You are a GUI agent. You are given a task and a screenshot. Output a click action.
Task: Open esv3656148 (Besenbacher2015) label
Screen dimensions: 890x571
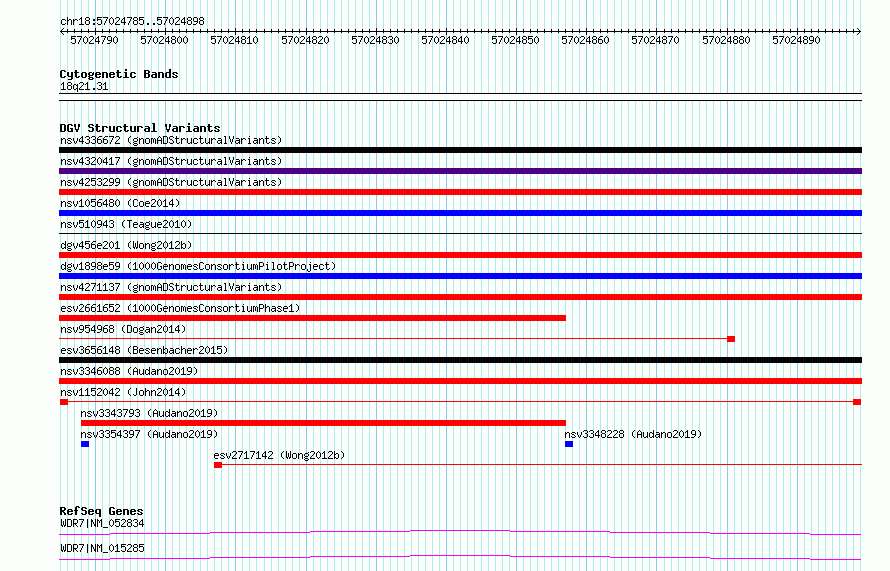click(x=144, y=350)
